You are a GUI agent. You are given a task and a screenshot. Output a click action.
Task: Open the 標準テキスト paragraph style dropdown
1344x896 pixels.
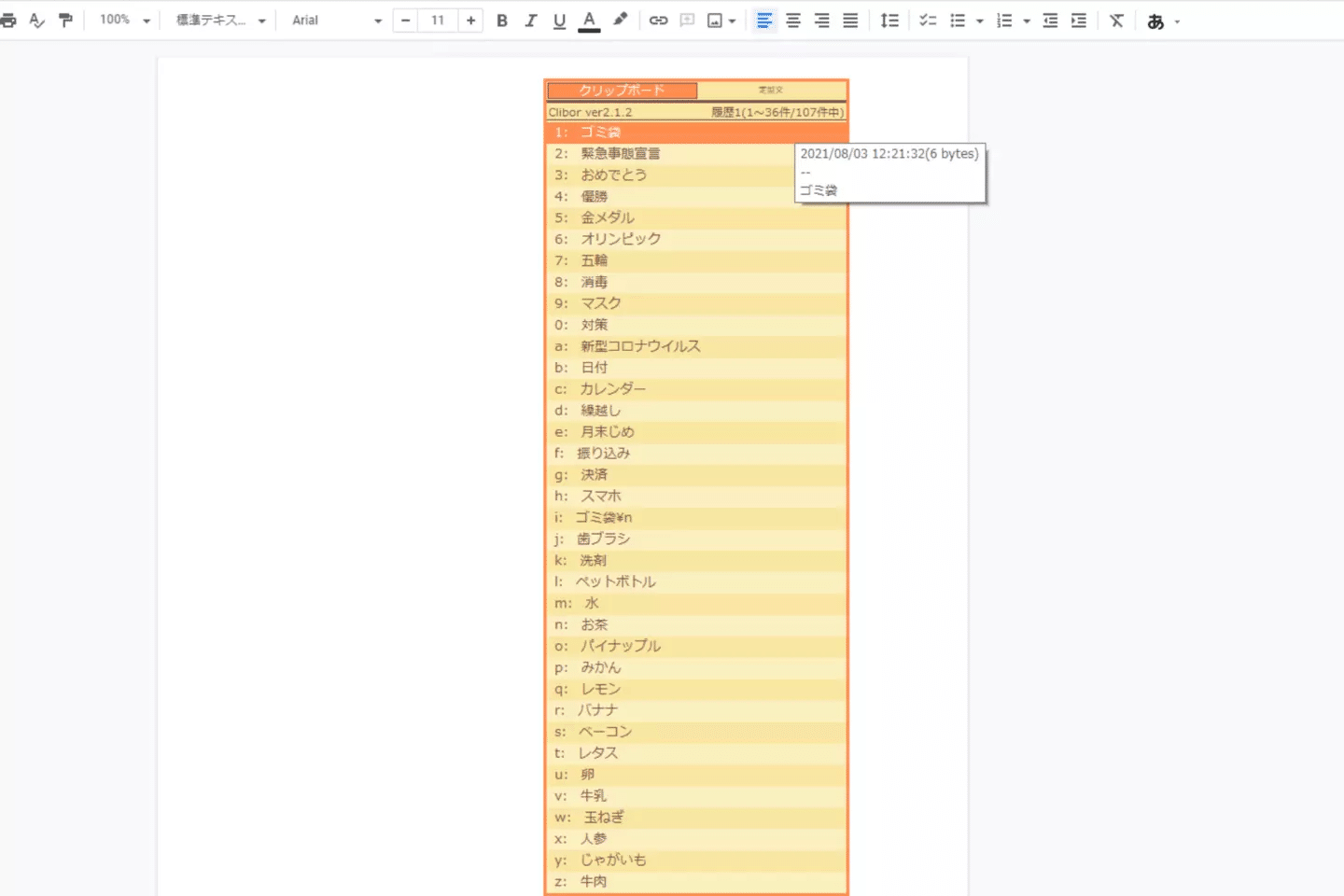click(221, 21)
